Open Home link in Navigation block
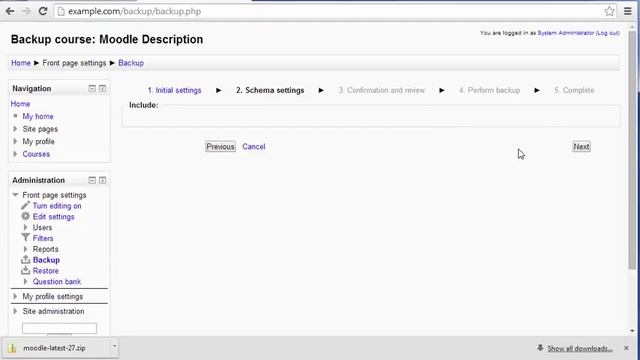 (20, 104)
